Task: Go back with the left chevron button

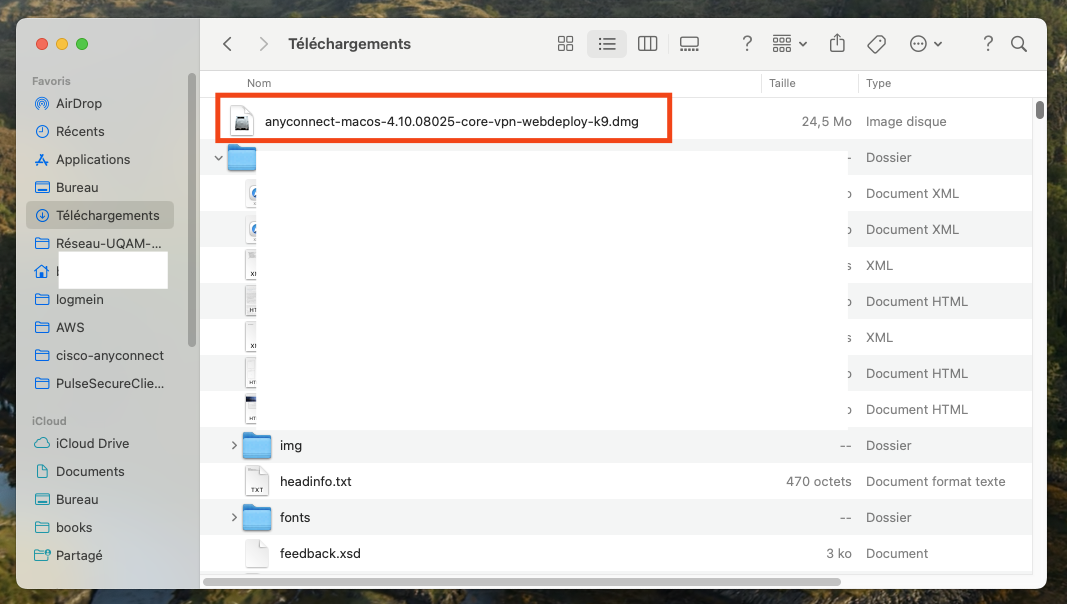Action: (x=227, y=44)
